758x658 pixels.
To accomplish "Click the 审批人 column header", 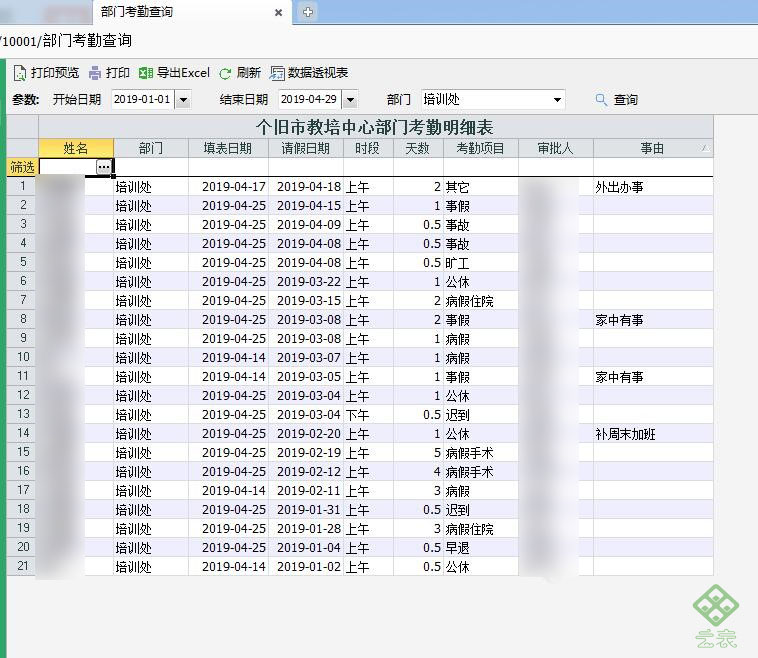I will click(555, 148).
